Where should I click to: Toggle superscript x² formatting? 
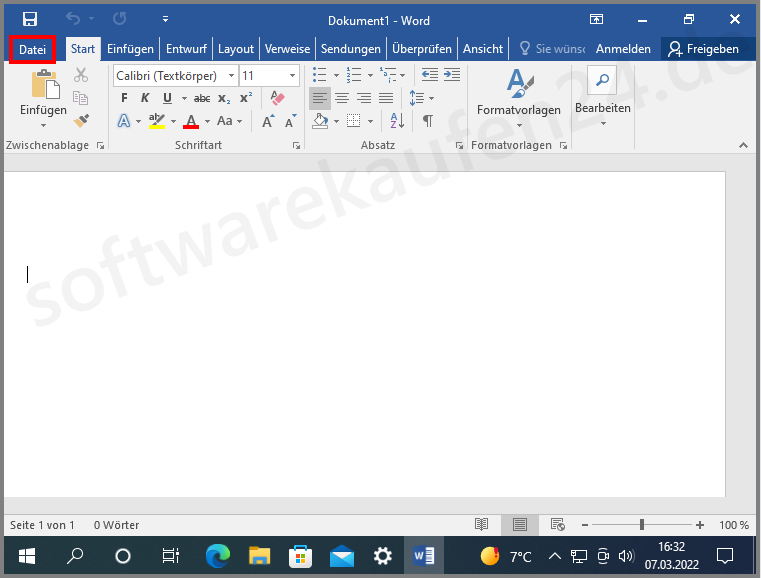[x=246, y=98]
